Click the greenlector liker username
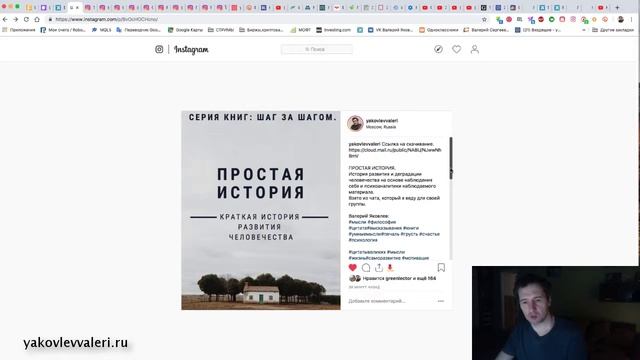Viewport: 640px width, 360px height. (x=399, y=278)
